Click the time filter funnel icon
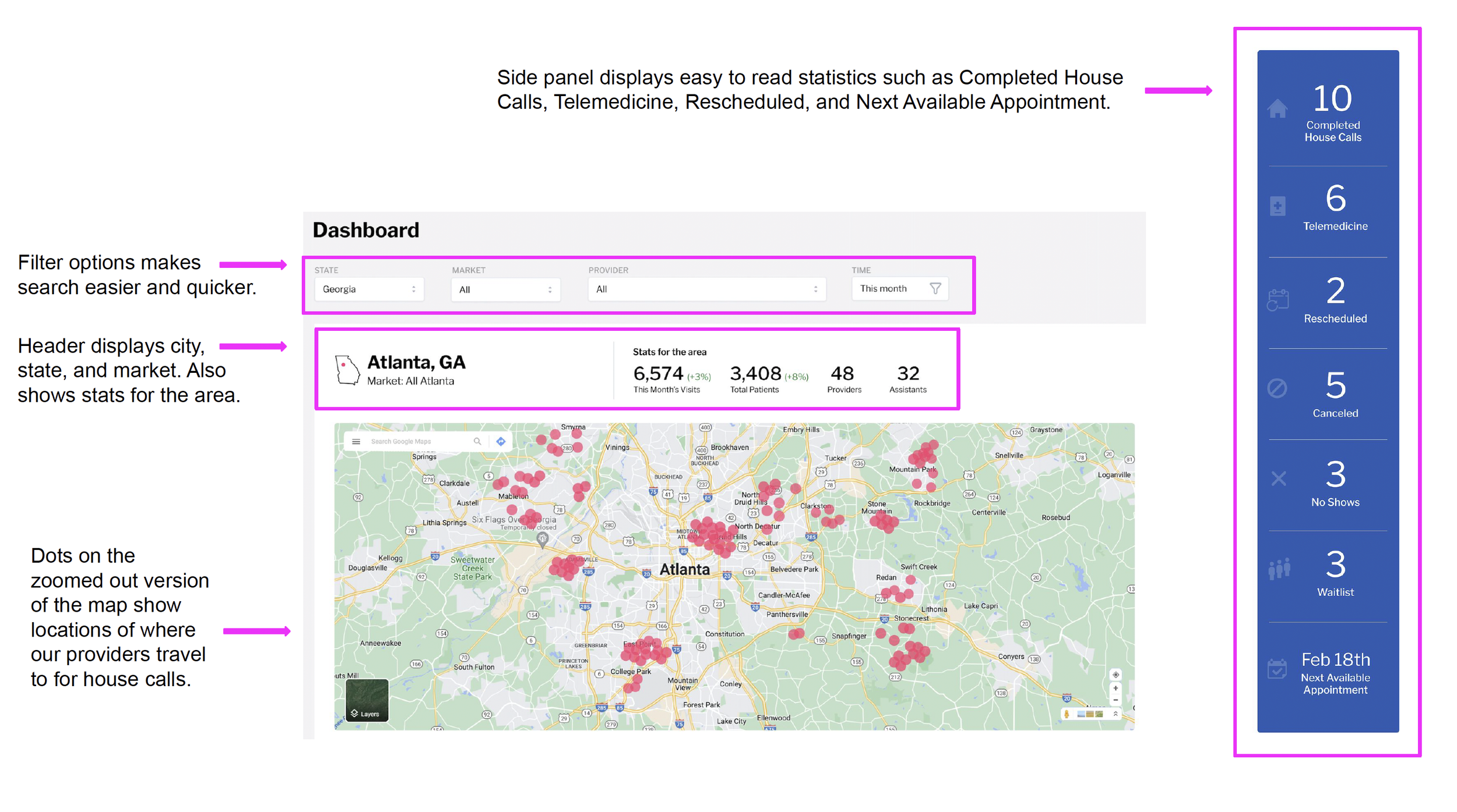The width and height of the screenshot is (1457, 812). (x=935, y=288)
